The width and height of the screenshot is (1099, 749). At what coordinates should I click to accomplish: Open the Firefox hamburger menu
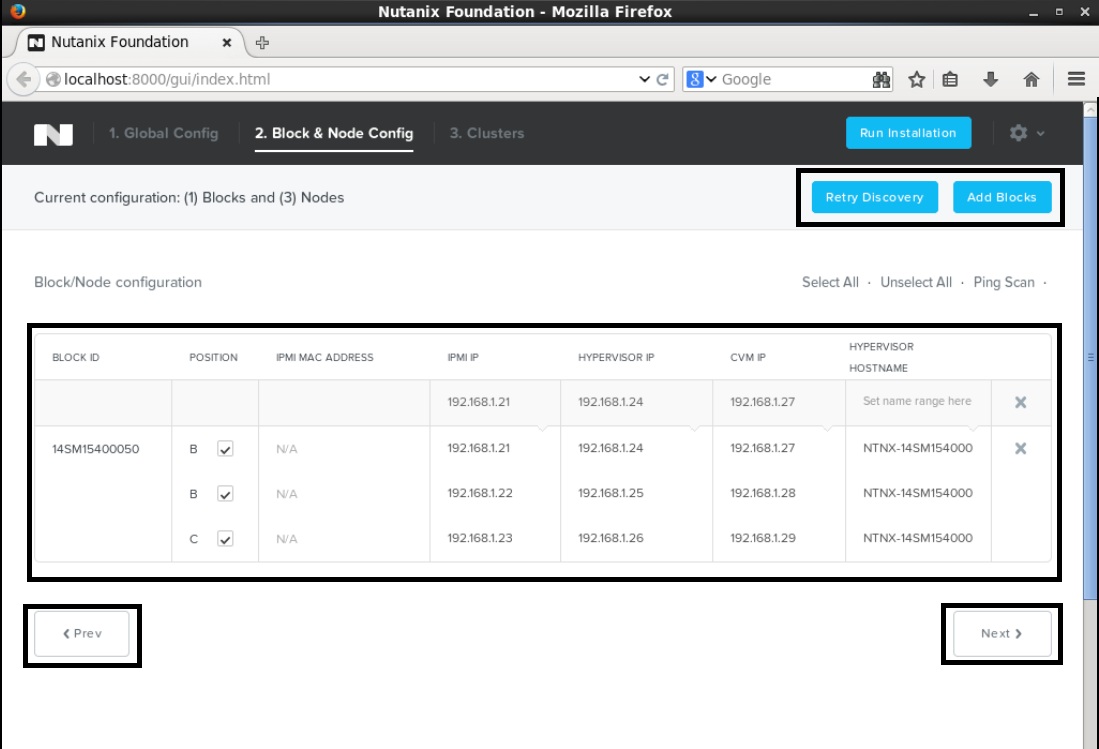pos(1076,80)
